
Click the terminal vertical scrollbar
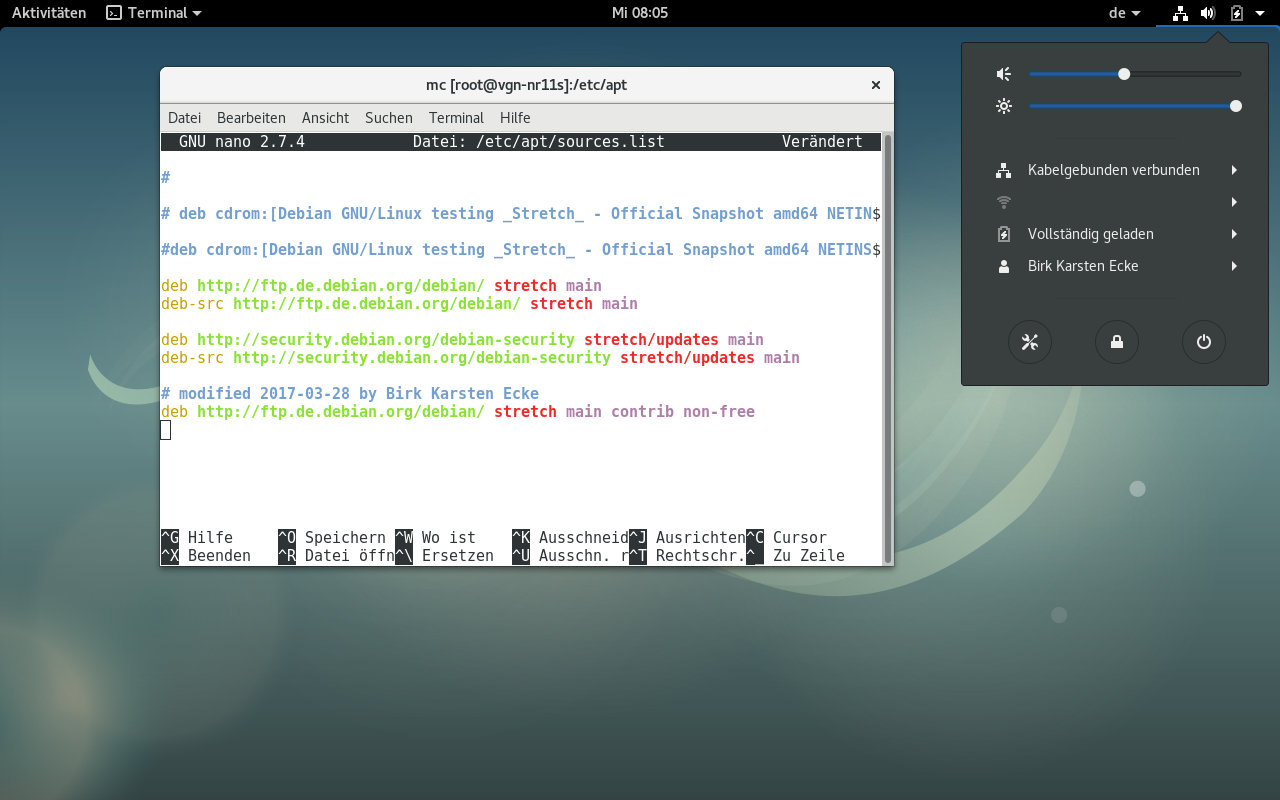tap(887, 348)
